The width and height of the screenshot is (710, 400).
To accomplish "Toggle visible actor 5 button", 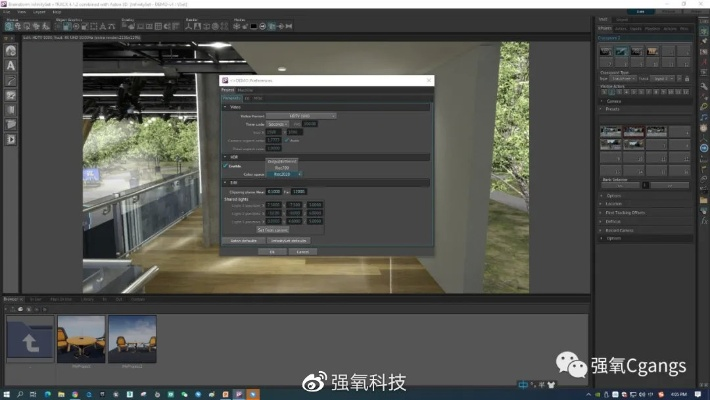I will tap(634, 92).
